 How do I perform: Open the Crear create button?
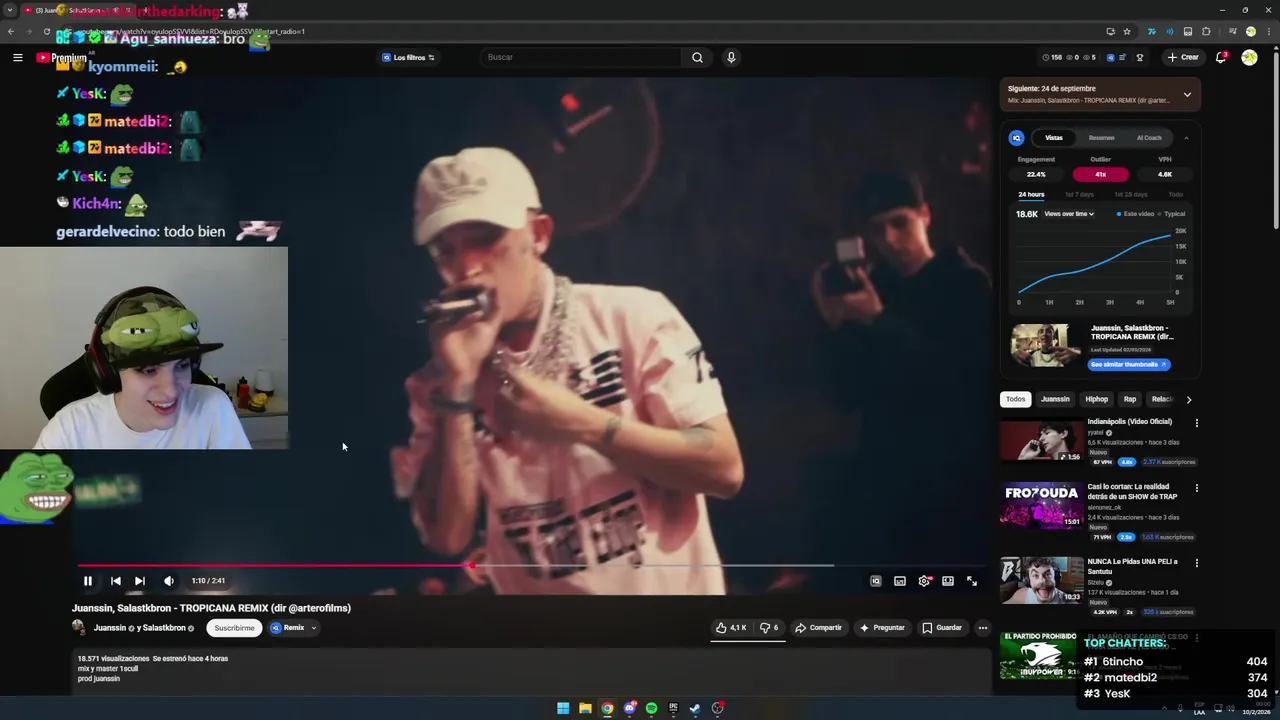click(1183, 57)
